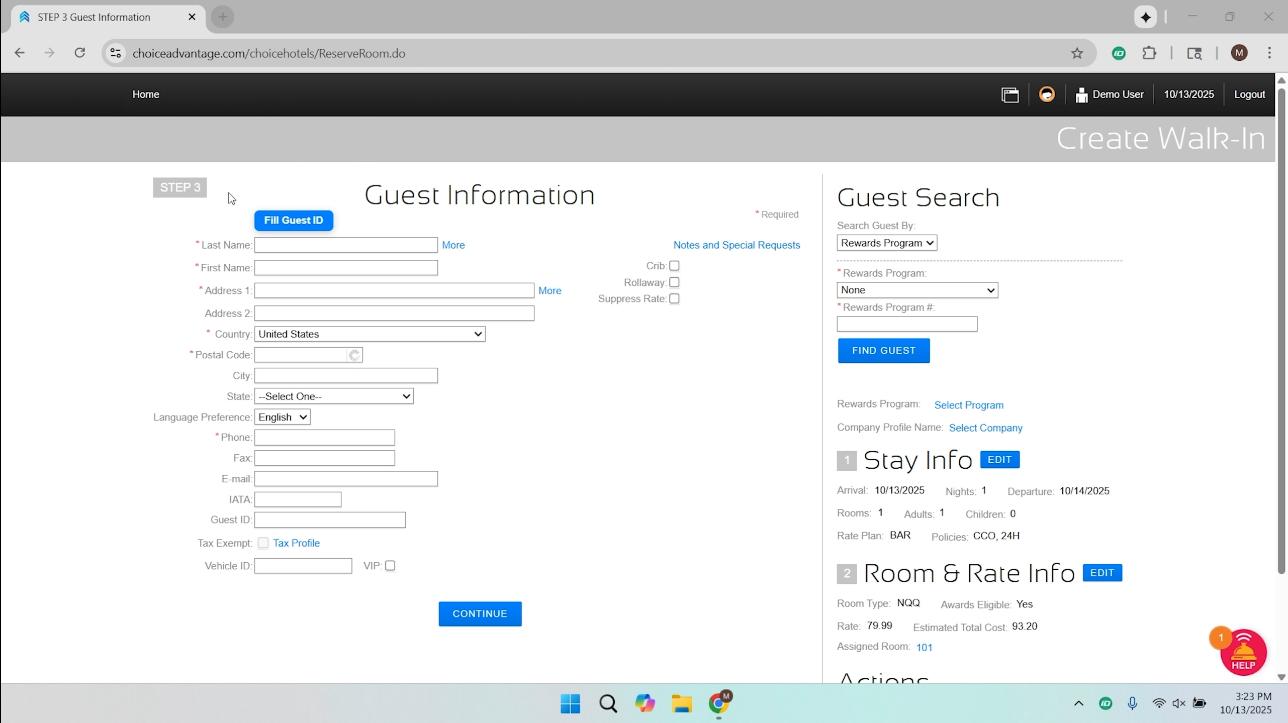Image resolution: width=1288 pixels, height=723 pixels.
Task: Click the red HELP bell icon
Action: click(x=1243, y=650)
